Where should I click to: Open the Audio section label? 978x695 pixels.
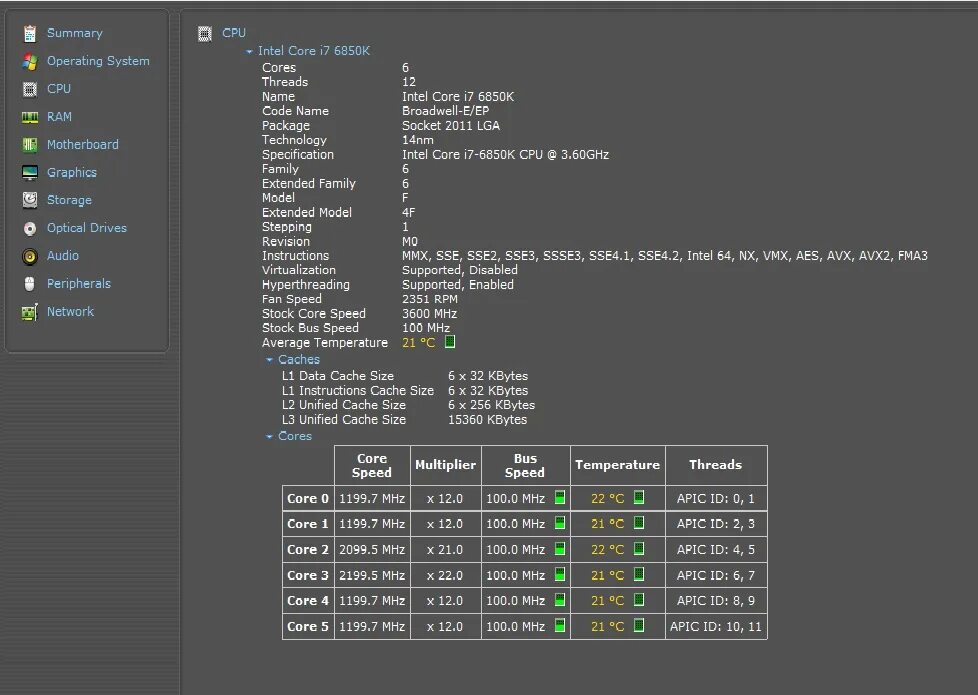tap(63, 256)
